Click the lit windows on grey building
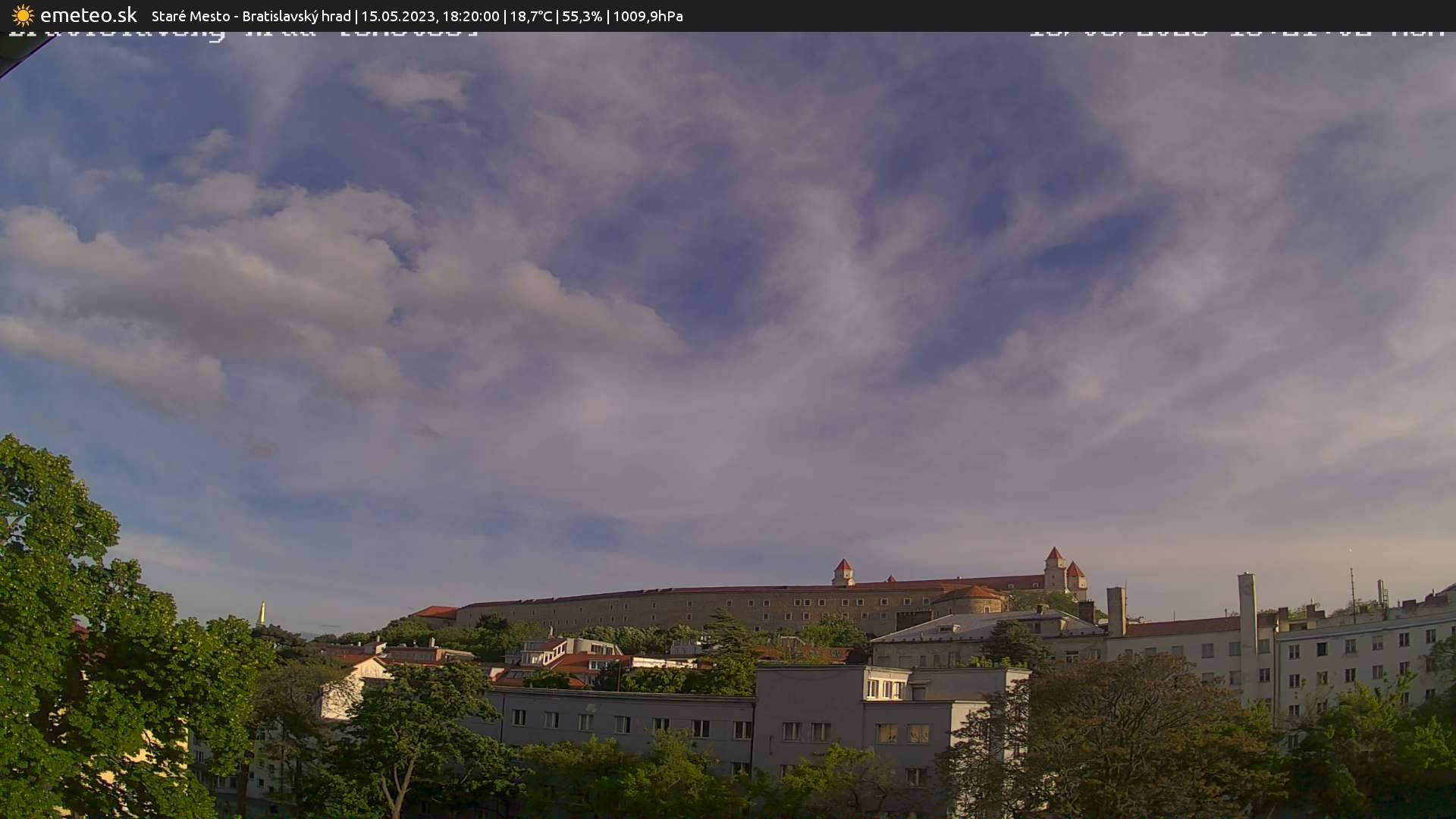This screenshot has height=819, width=1456. click(886, 689)
